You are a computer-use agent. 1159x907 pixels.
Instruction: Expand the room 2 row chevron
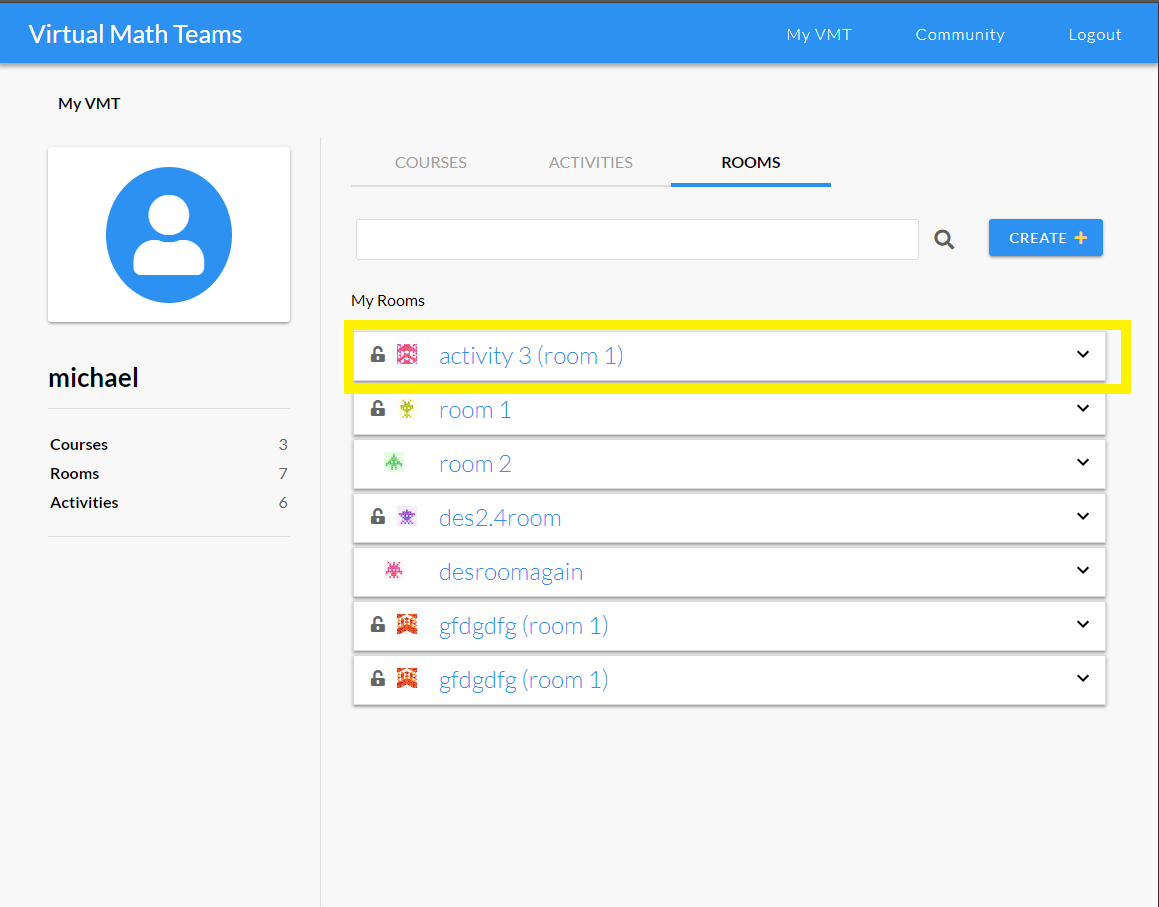coord(1083,462)
